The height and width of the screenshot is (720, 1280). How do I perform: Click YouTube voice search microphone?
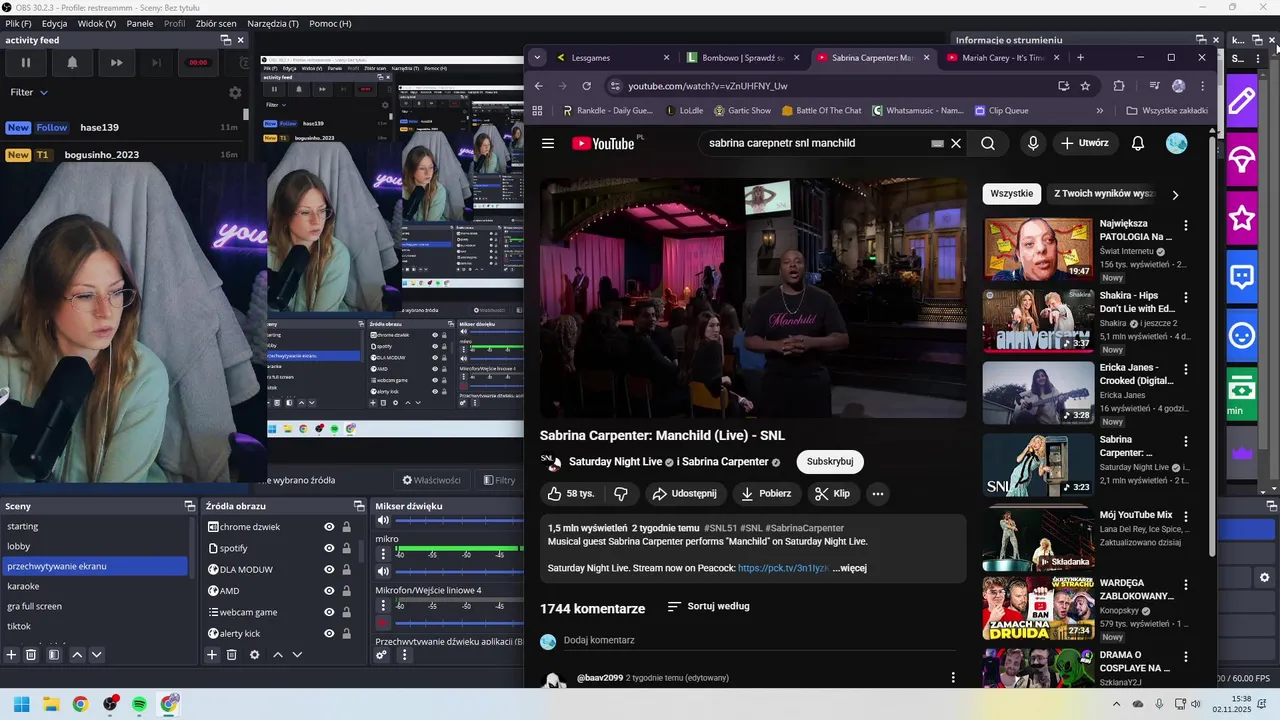coord(1033,143)
